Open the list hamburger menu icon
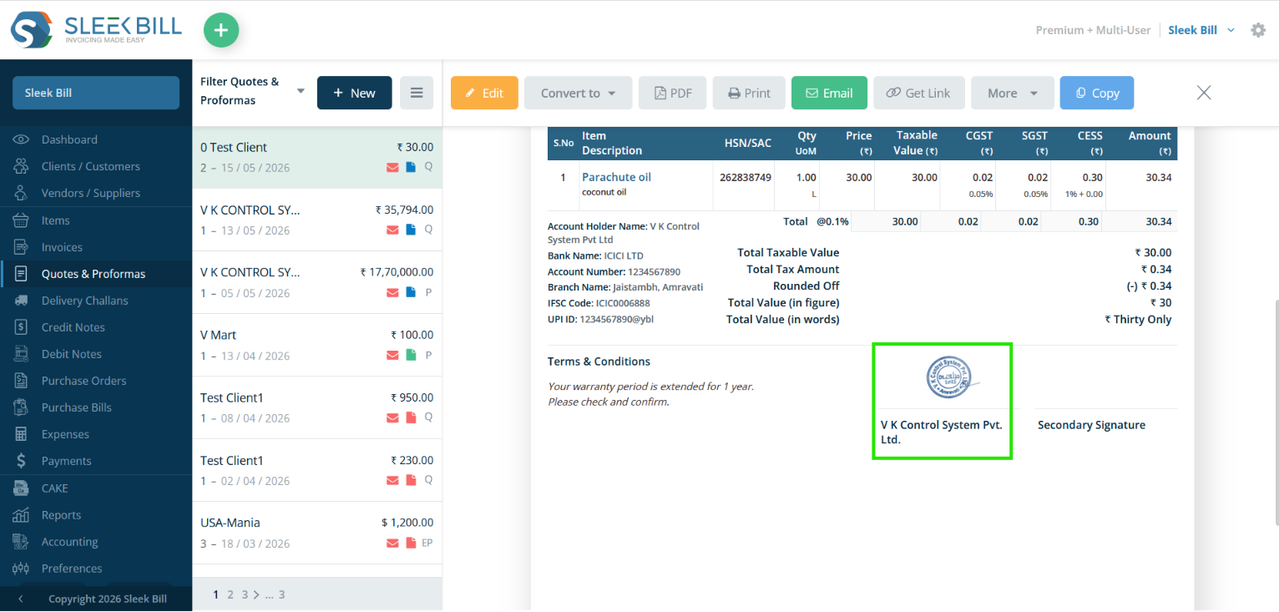Screen dimensions: 1279x612 417,93
